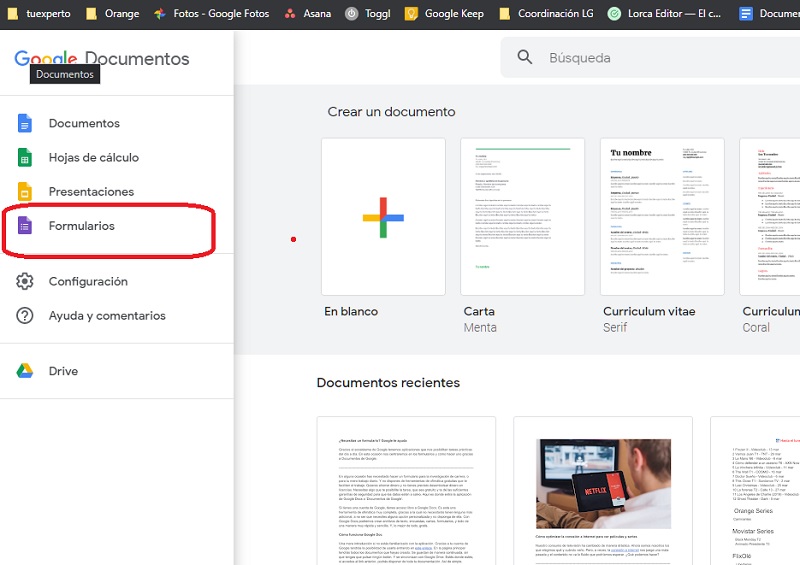Screen dimensions: 800x565
Task: Click the Google Drive triangle icon
Action: point(24,371)
